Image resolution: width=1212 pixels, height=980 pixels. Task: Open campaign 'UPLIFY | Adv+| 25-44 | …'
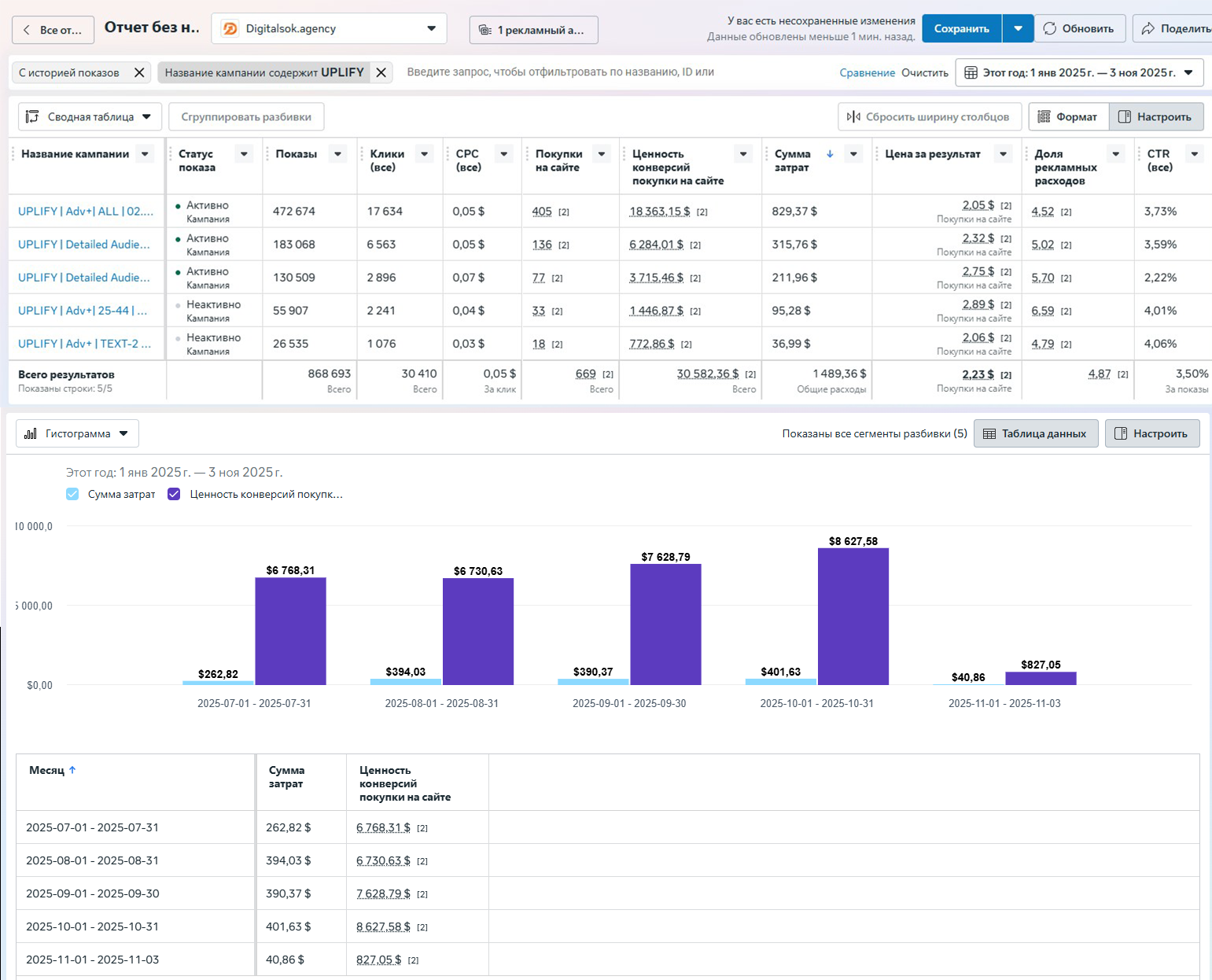pyautogui.click(x=83, y=311)
